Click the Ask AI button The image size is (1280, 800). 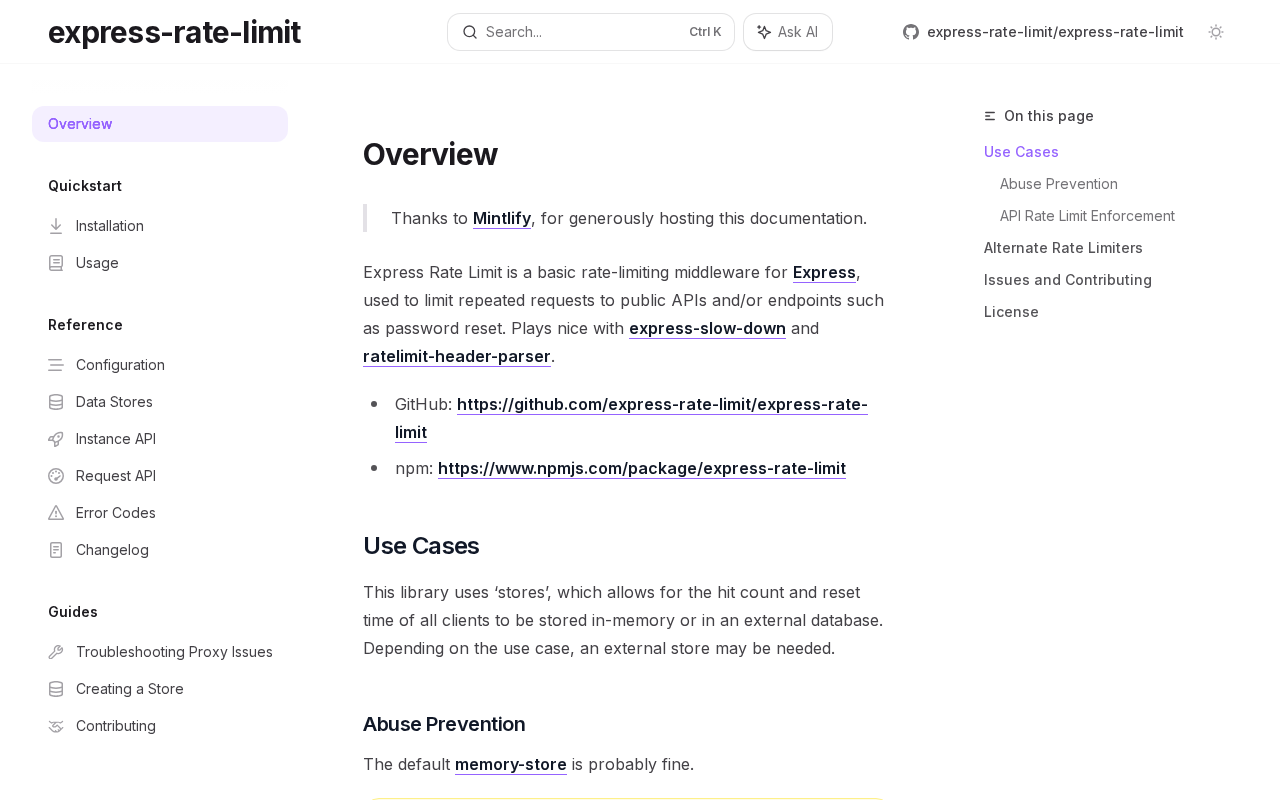[x=788, y=32]
